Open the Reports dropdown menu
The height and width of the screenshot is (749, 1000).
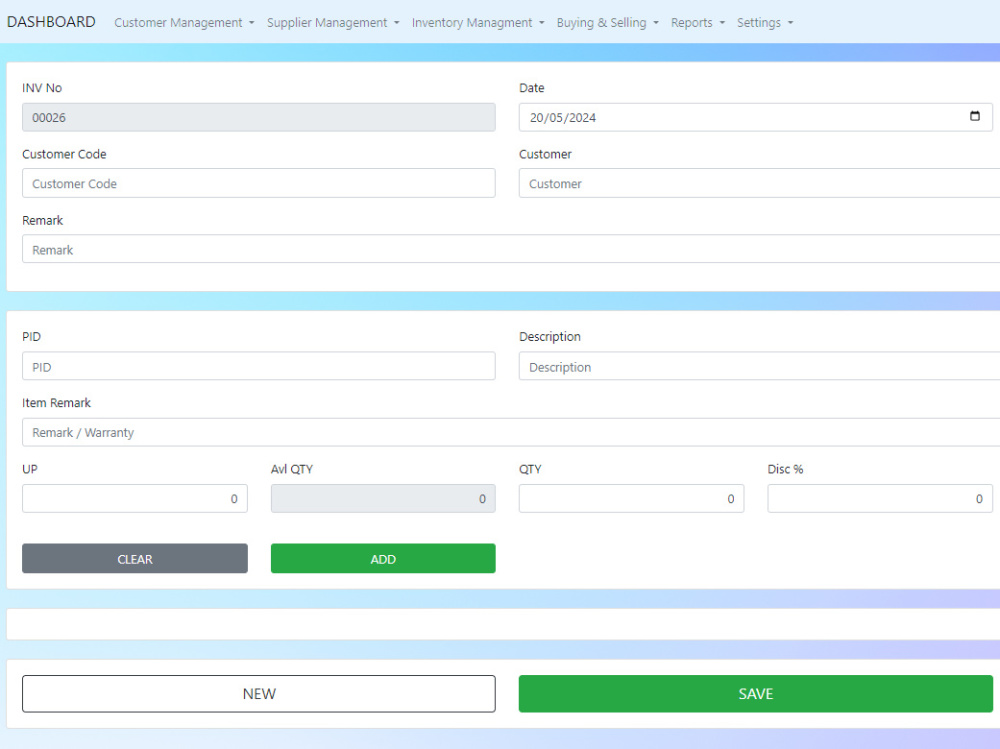698,22
